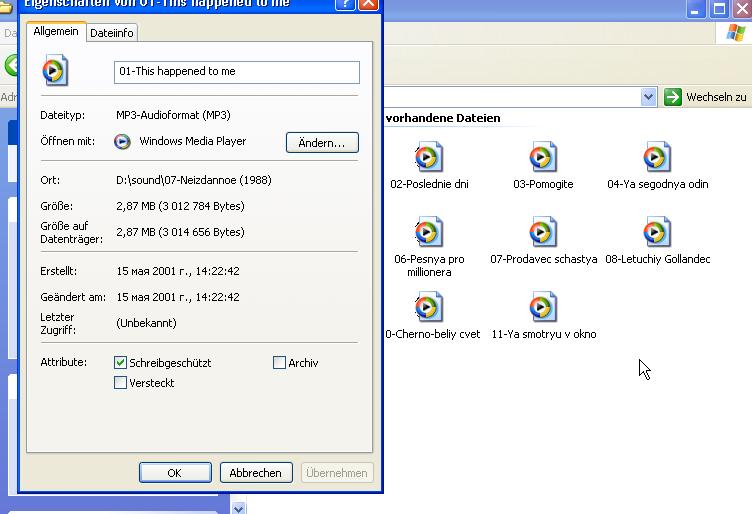
Task: Select the 07-Prodavec schastya file icon
Action: [542, 233]
